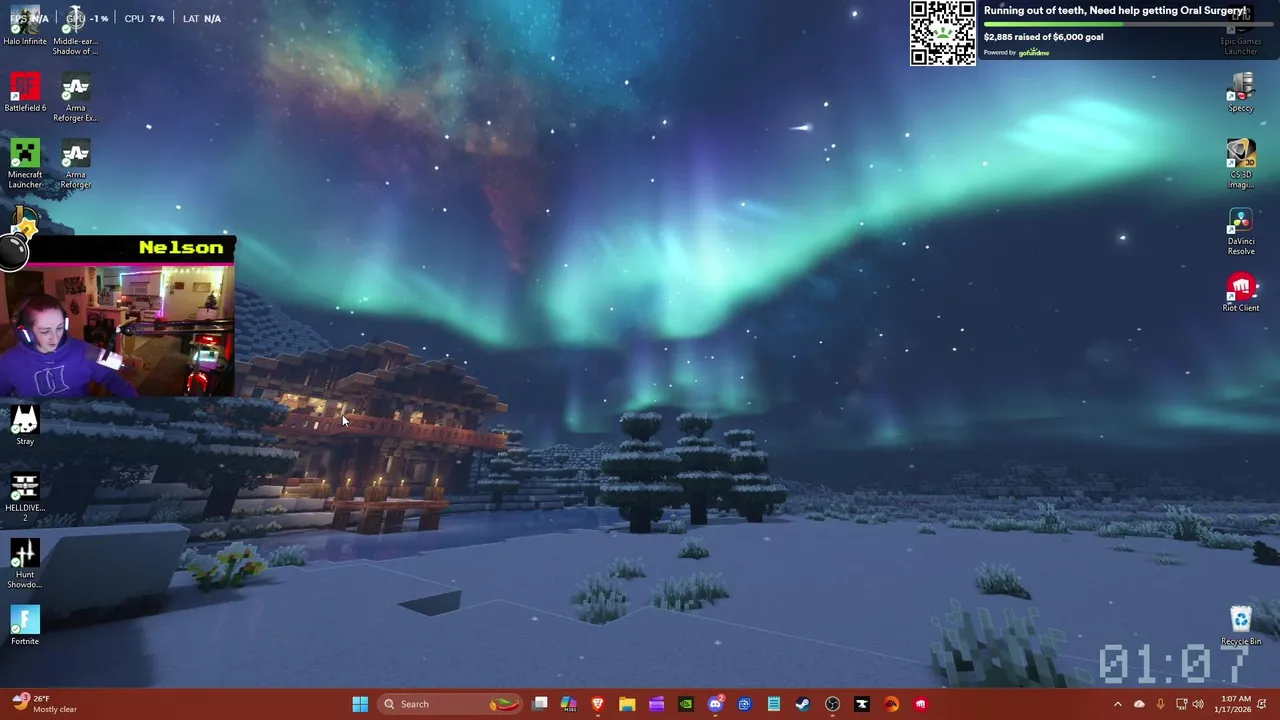Select the Stray desktop icon

click(25, 425)
